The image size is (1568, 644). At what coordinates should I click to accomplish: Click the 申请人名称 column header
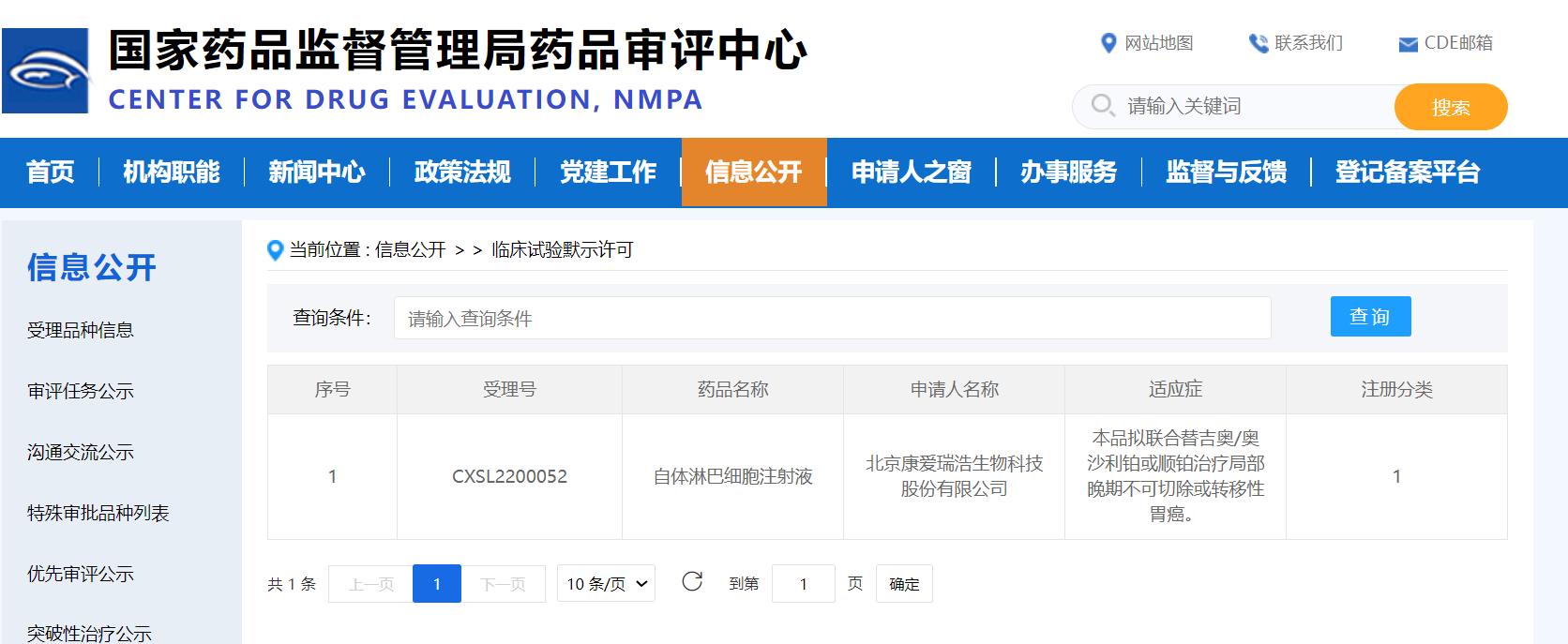coord(954,389)
